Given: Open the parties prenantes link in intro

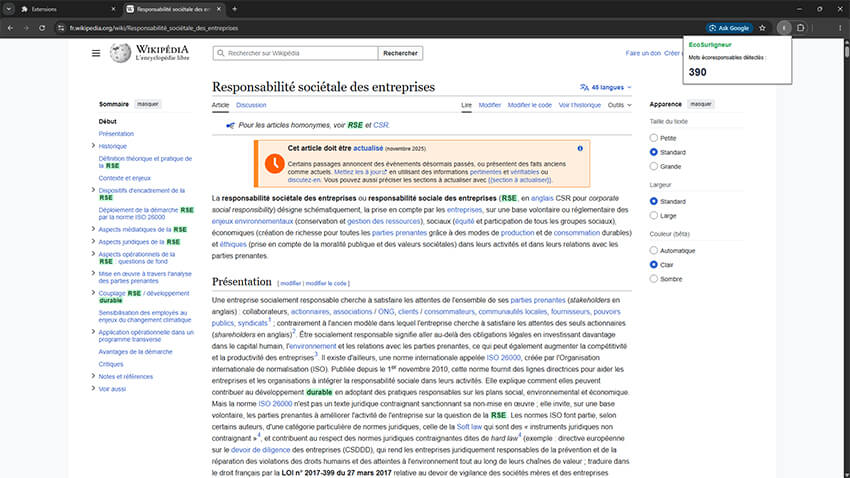Looking at the screenshot, I should (399, 233).
